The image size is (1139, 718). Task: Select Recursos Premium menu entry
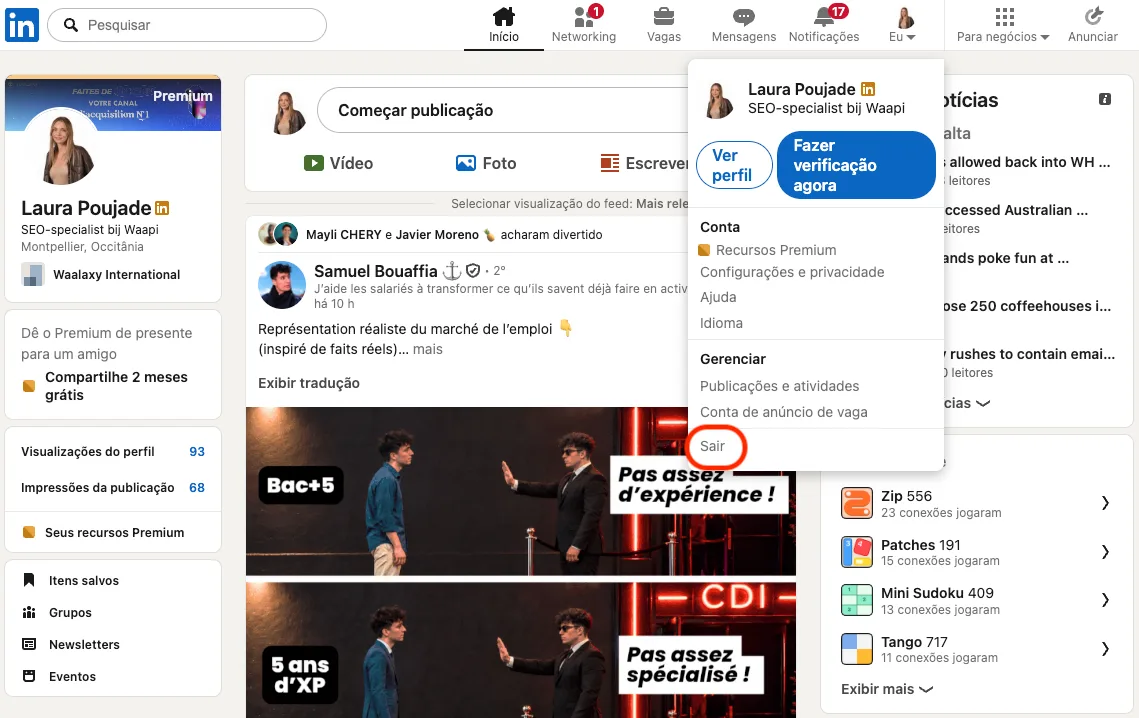[x=776, y=250]
